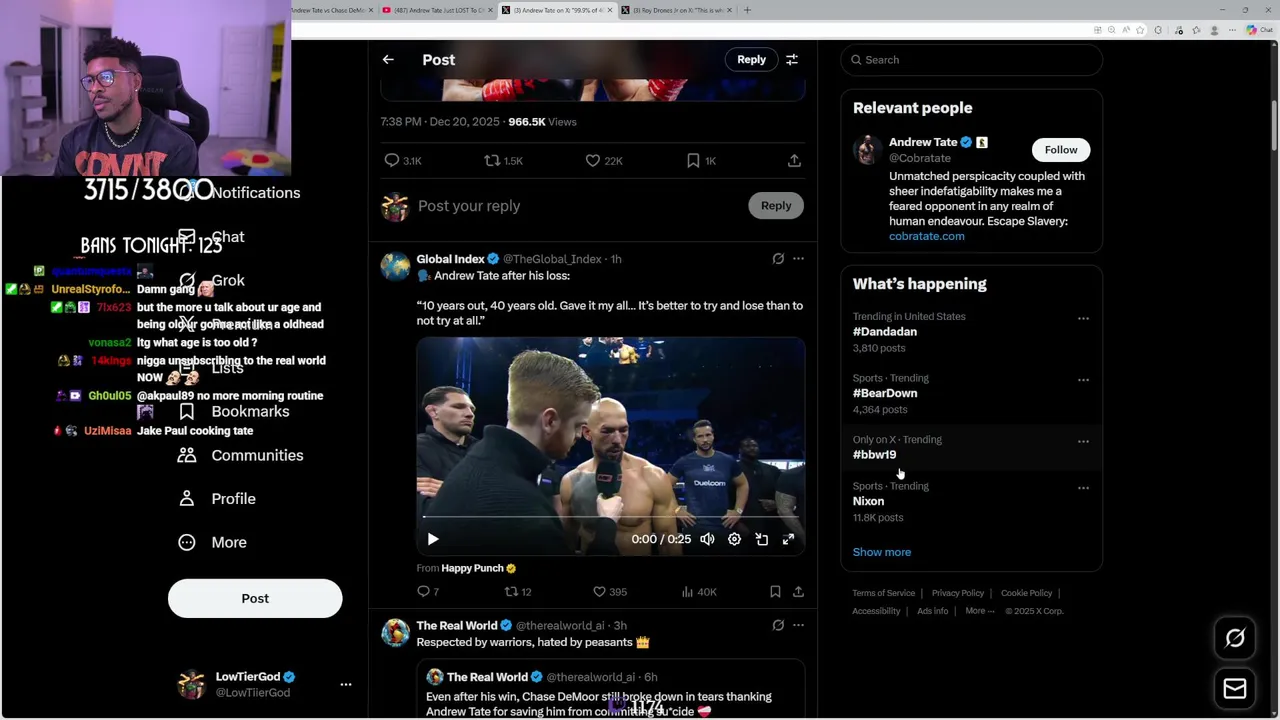This screenshot has height=720, width=1280.
Task: Open Privacy Policy footer link
Action: point(958,593)
